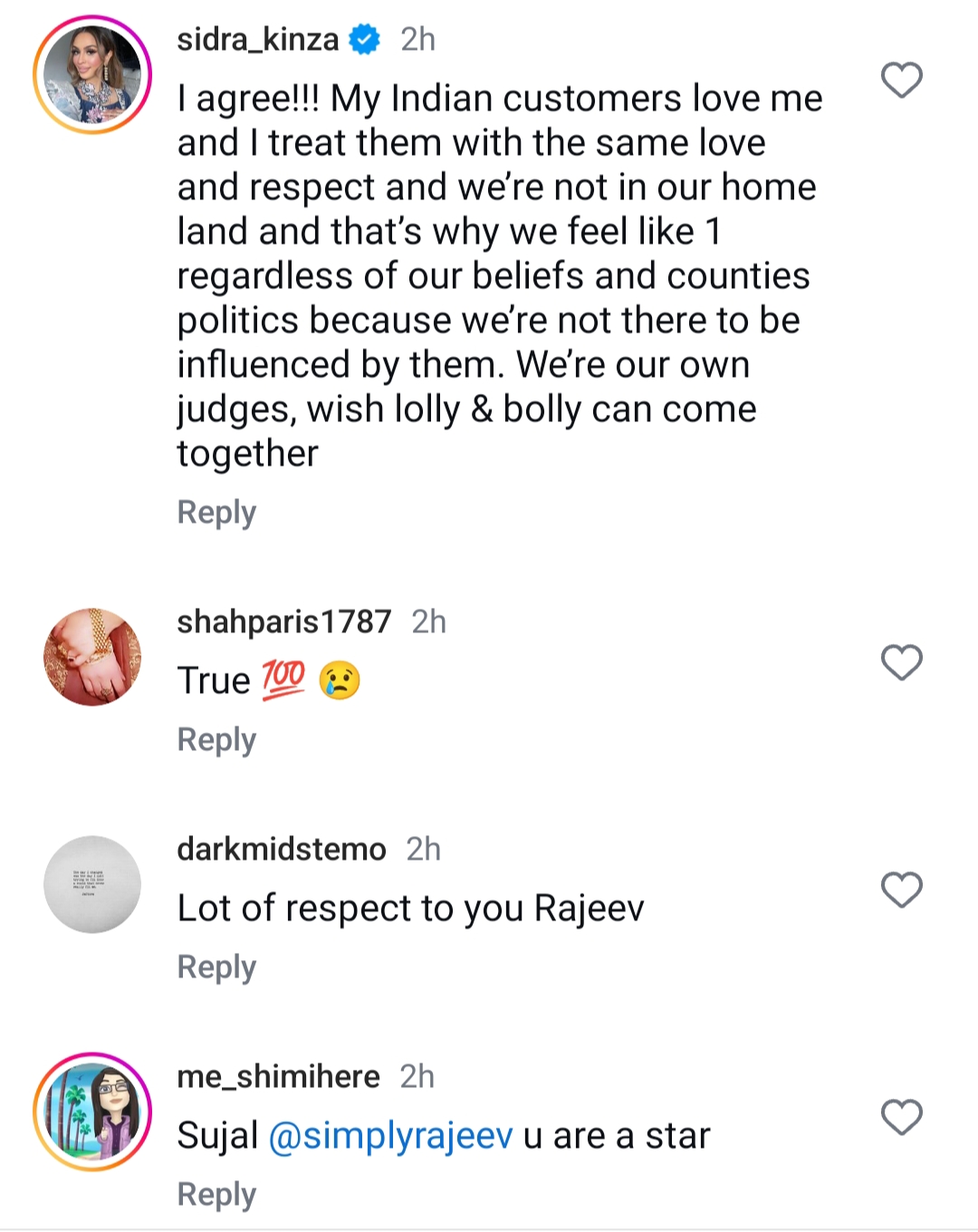This screenshot has height=1232, width=978.
Task: Like sidra_kinza's comment using the heart icon
Action: click(x=902, y=82)
